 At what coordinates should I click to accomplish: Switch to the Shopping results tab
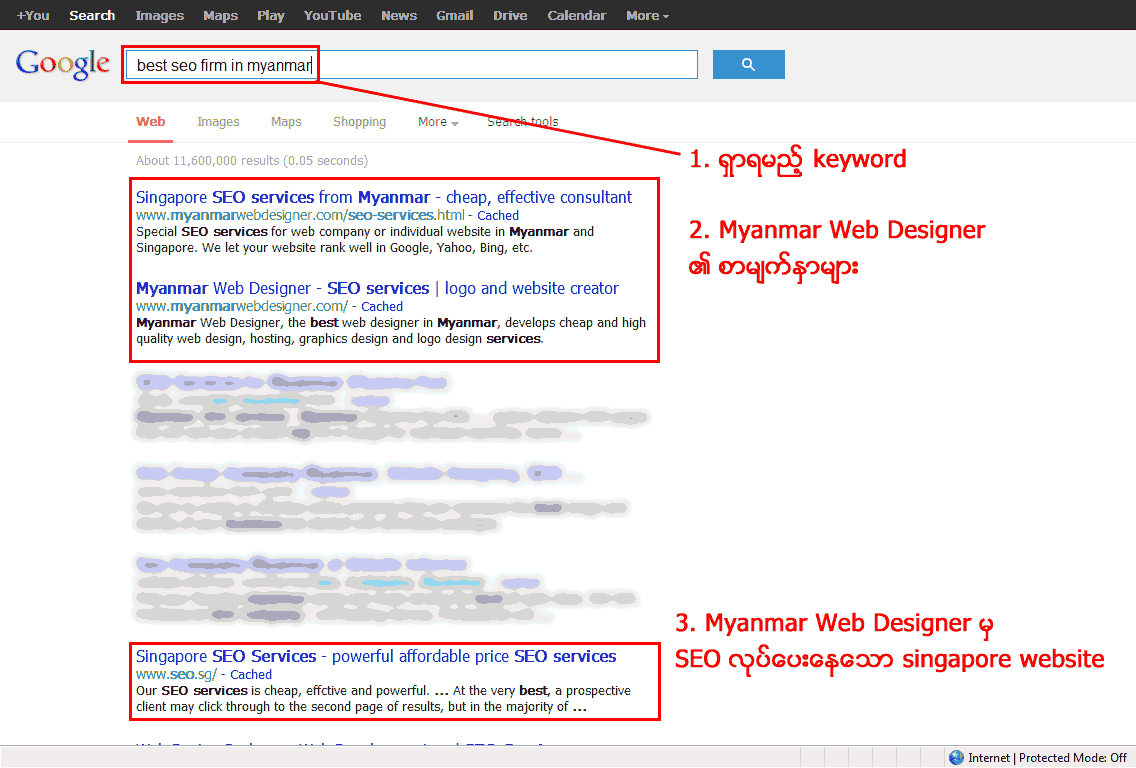(359, 122)
